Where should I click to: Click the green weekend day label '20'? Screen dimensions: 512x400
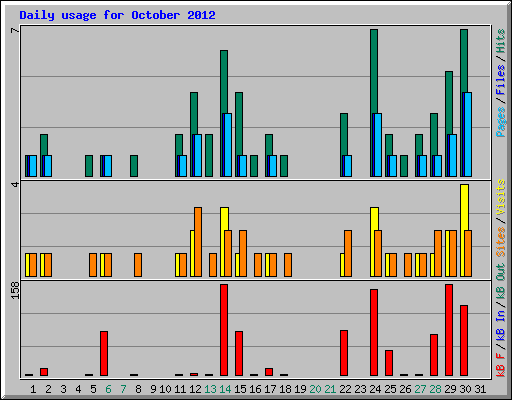[315, 389]
